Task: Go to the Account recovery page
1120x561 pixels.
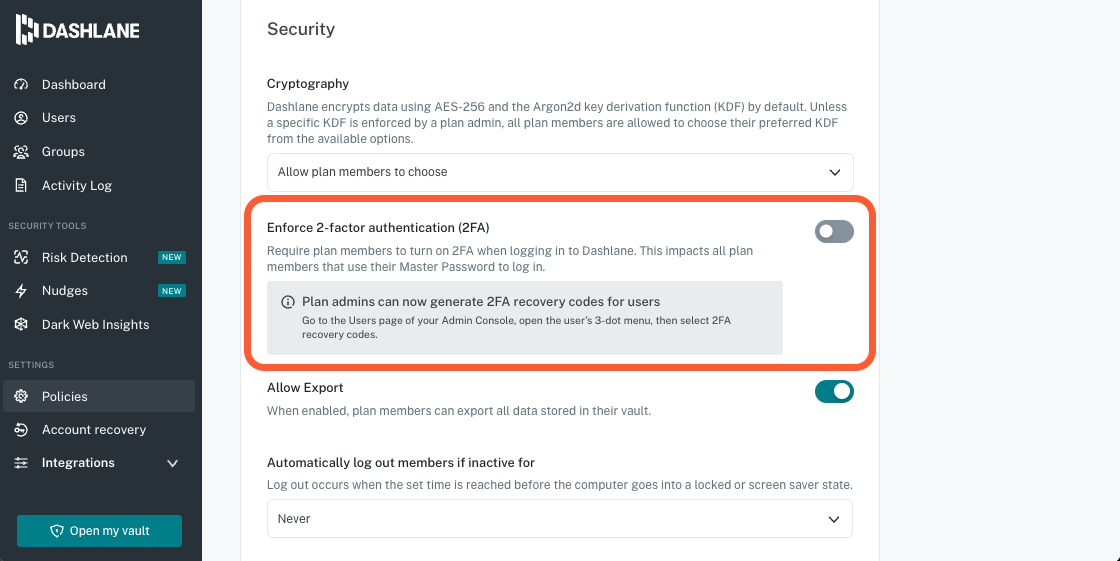Action: tap(94, 430)
